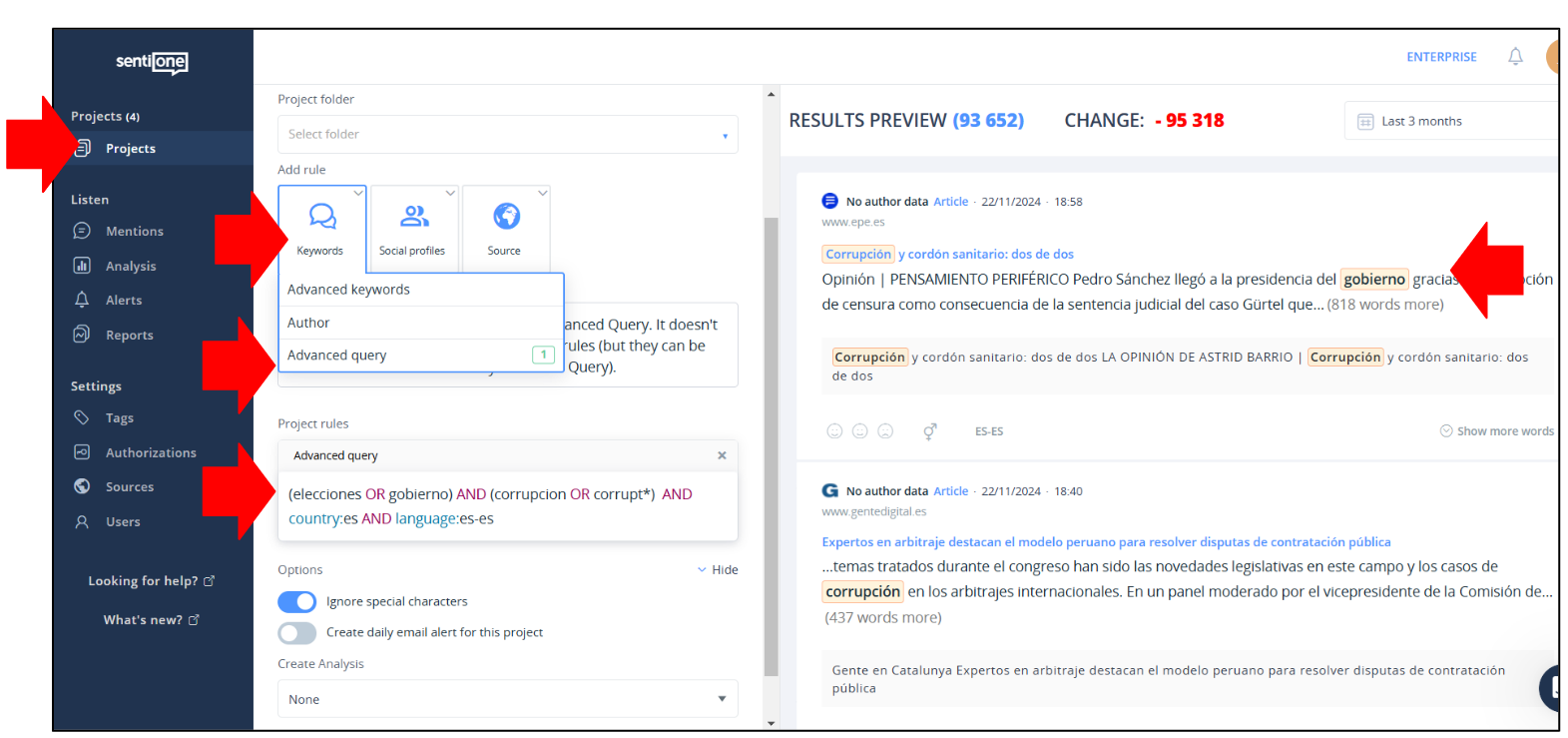Click the gentedigital.es source G icon
This screenshot has height=738, width=1568.
pos(829,491)
